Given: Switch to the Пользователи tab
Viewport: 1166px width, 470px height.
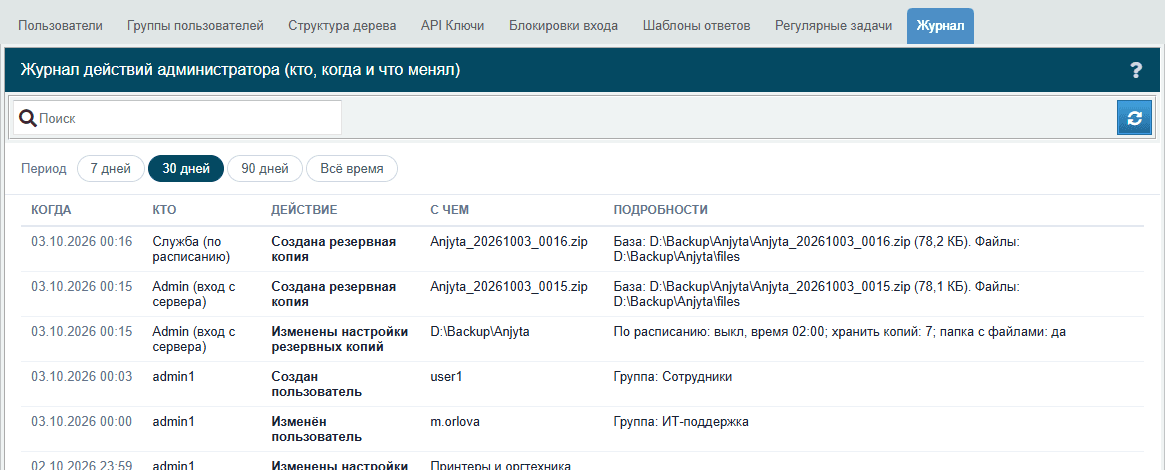Looking at the screenshot, I should pos(60,26).
